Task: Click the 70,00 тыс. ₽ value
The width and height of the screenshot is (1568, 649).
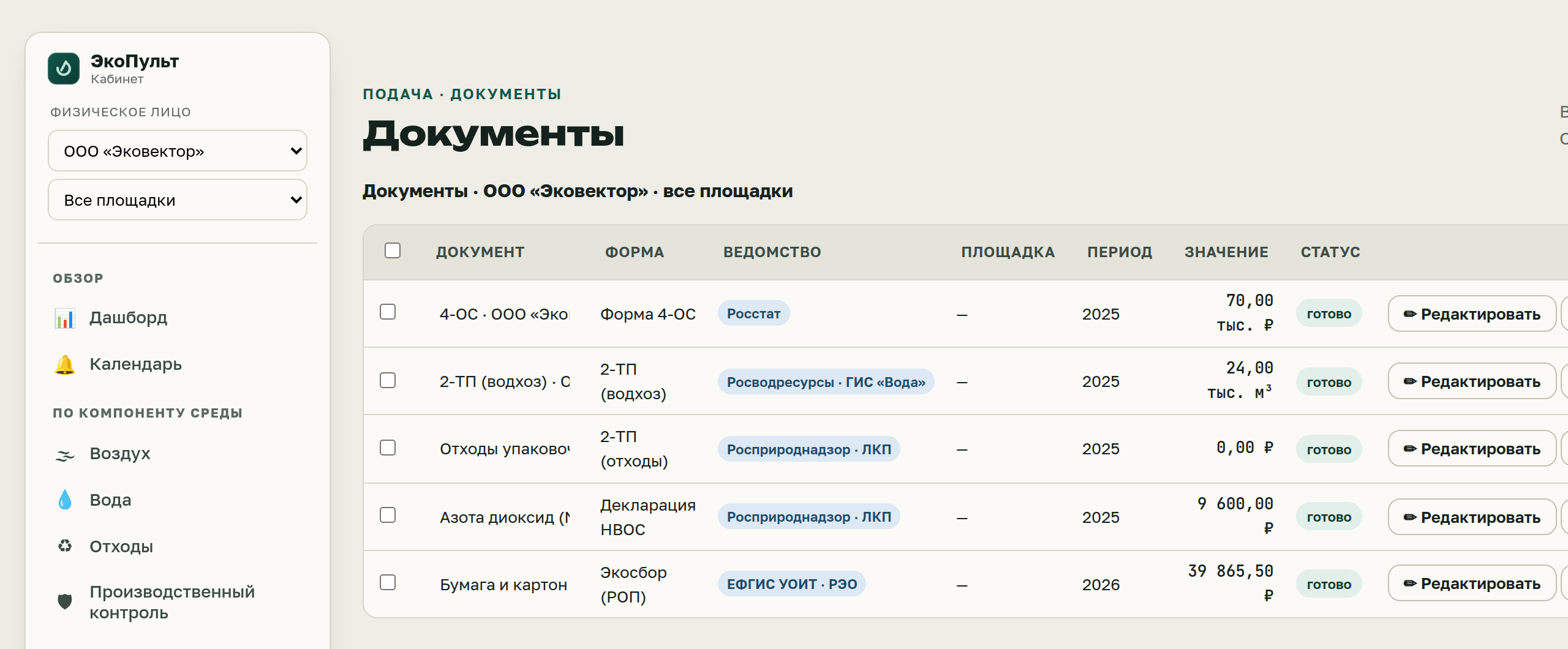Action: point(1245,313)
